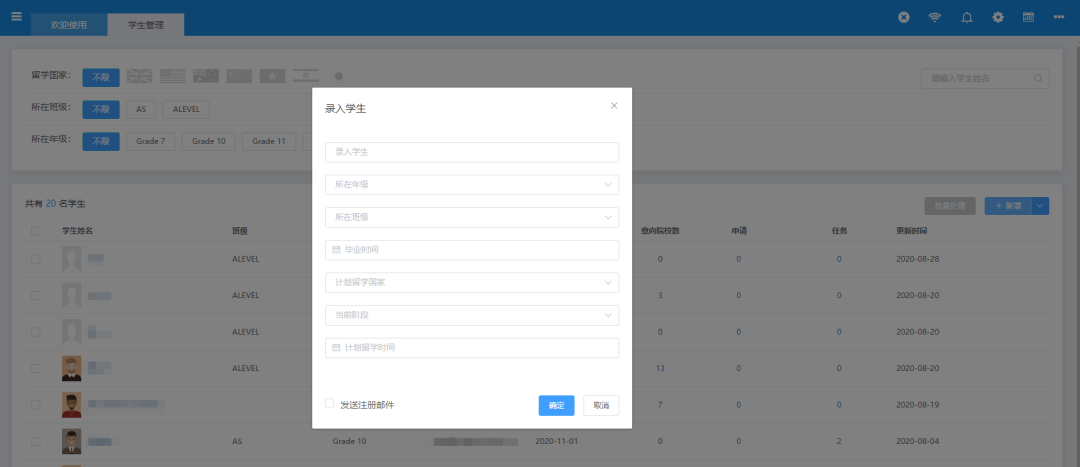
Task: Click the 录入学生 name input field
Action: click(472, 152)
